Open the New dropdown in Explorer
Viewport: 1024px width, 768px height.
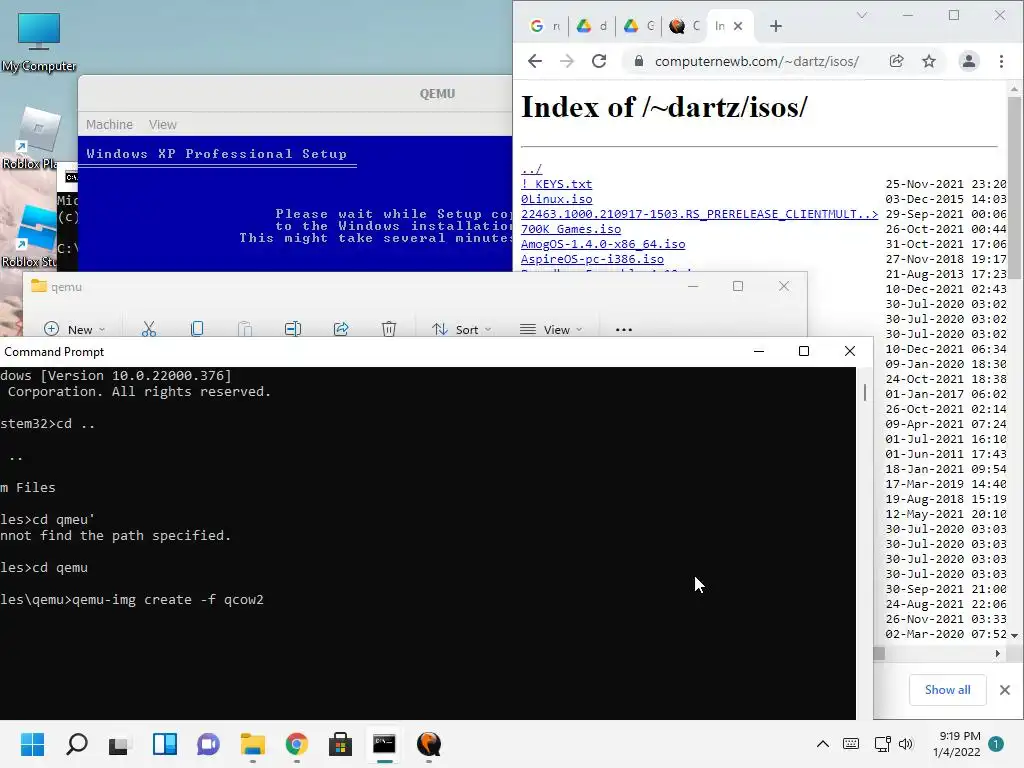pyautogui.click(x=74, y=329)
